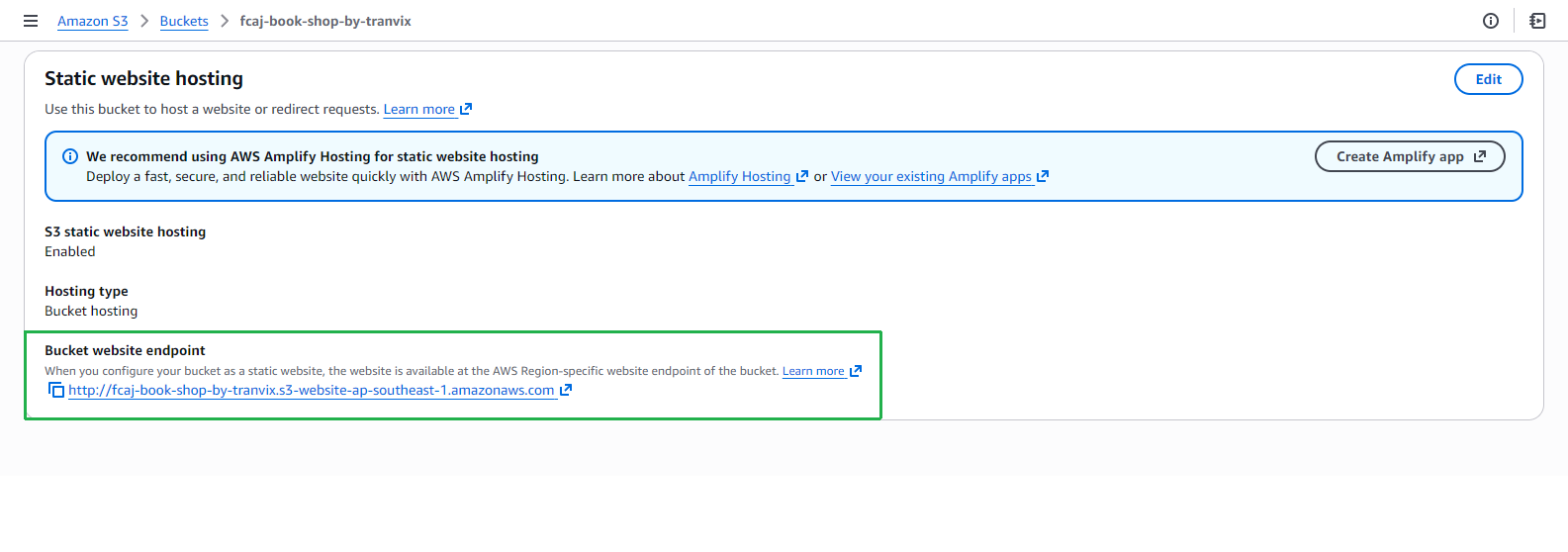1568x552 pixels.
Task: Click the Bucket website endpoint label
Action: click(x=125, y=350)
